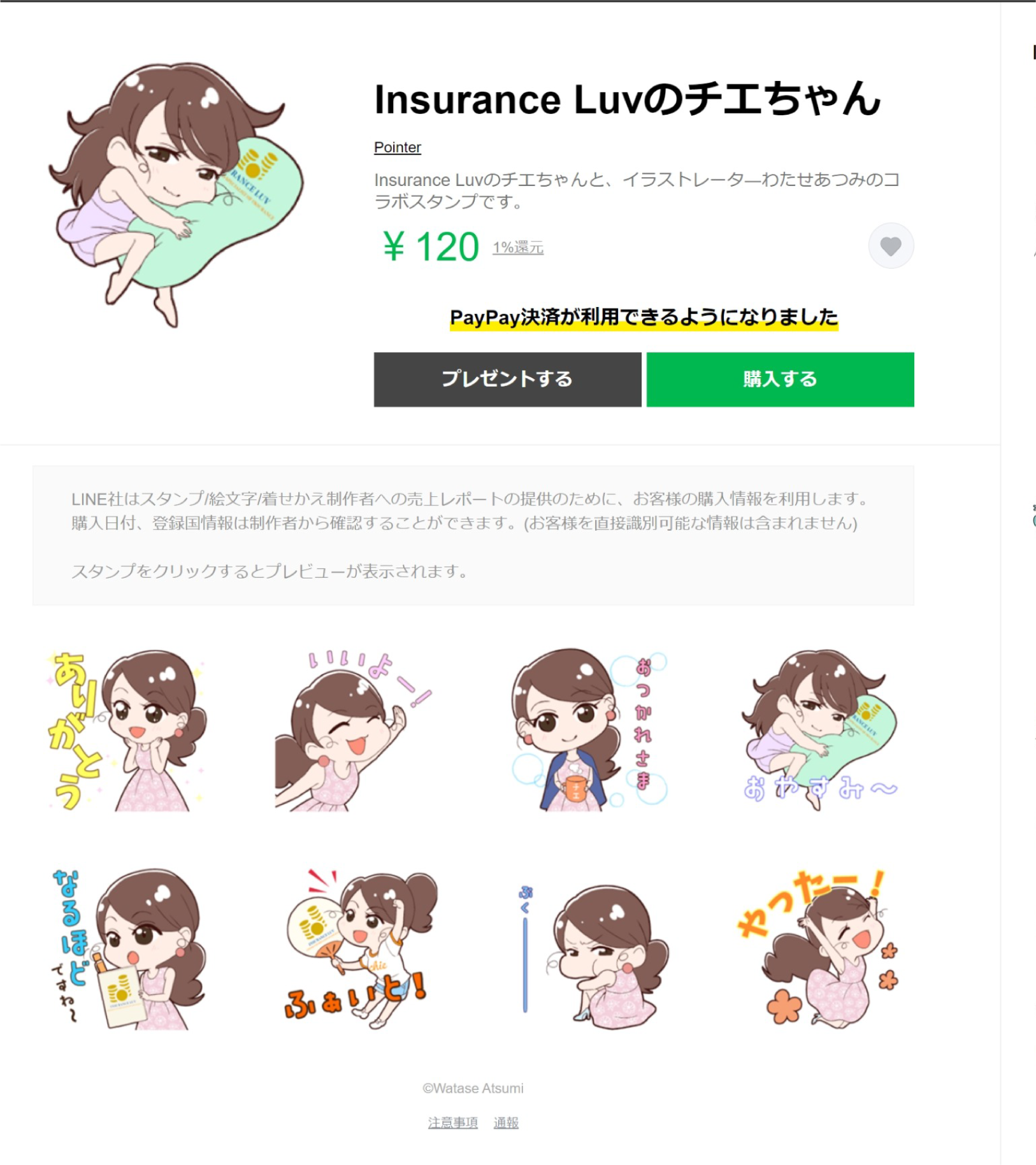Click the heart wishlist icon
Viewport: 1036px width, 1165px height.
pos(891,246)
